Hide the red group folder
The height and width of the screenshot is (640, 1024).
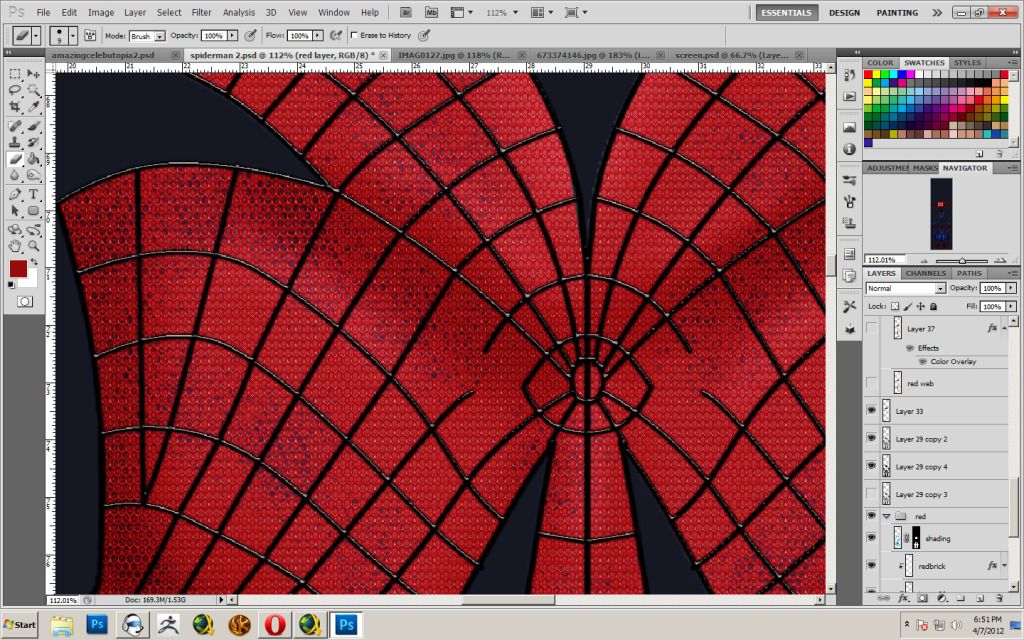[871, 515]
